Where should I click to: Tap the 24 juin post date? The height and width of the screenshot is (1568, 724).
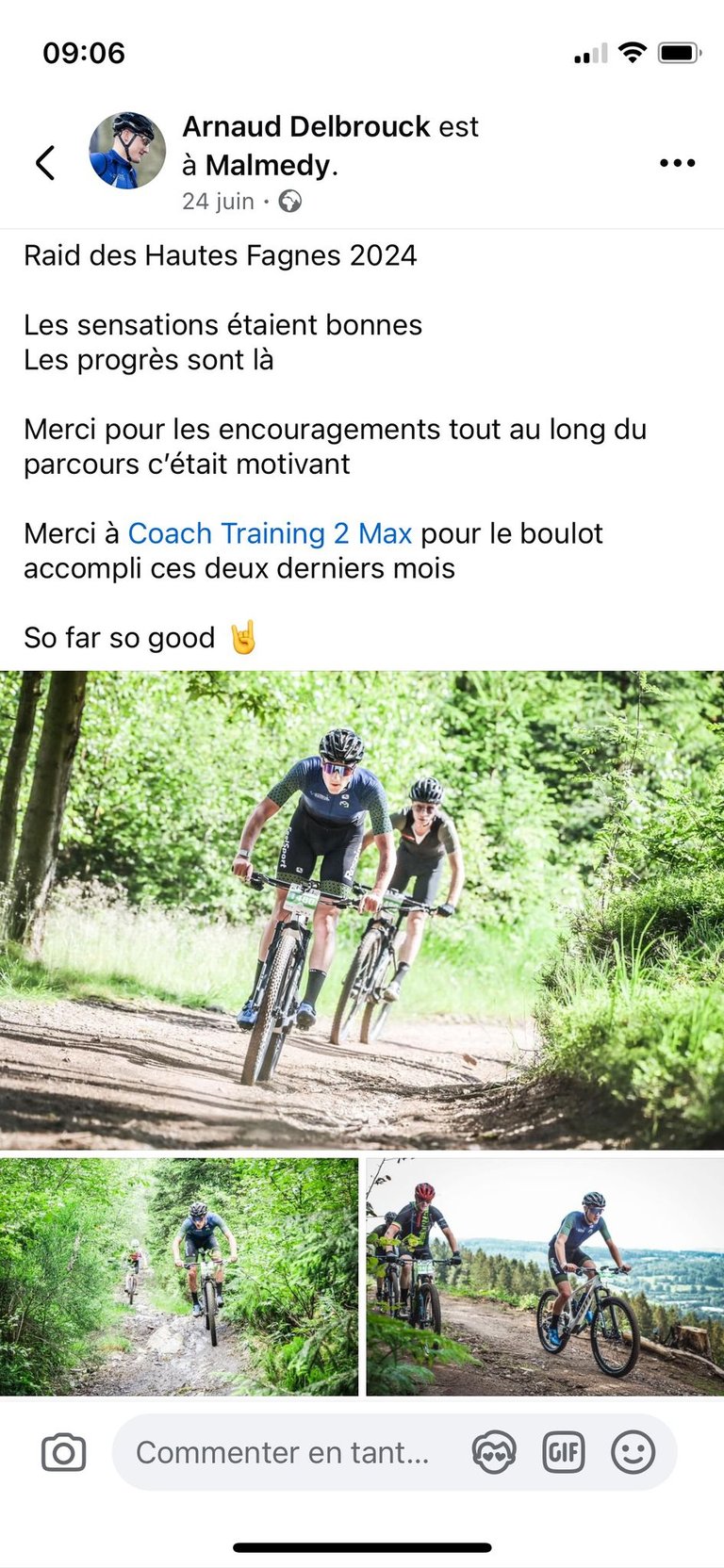coord(218,202)
